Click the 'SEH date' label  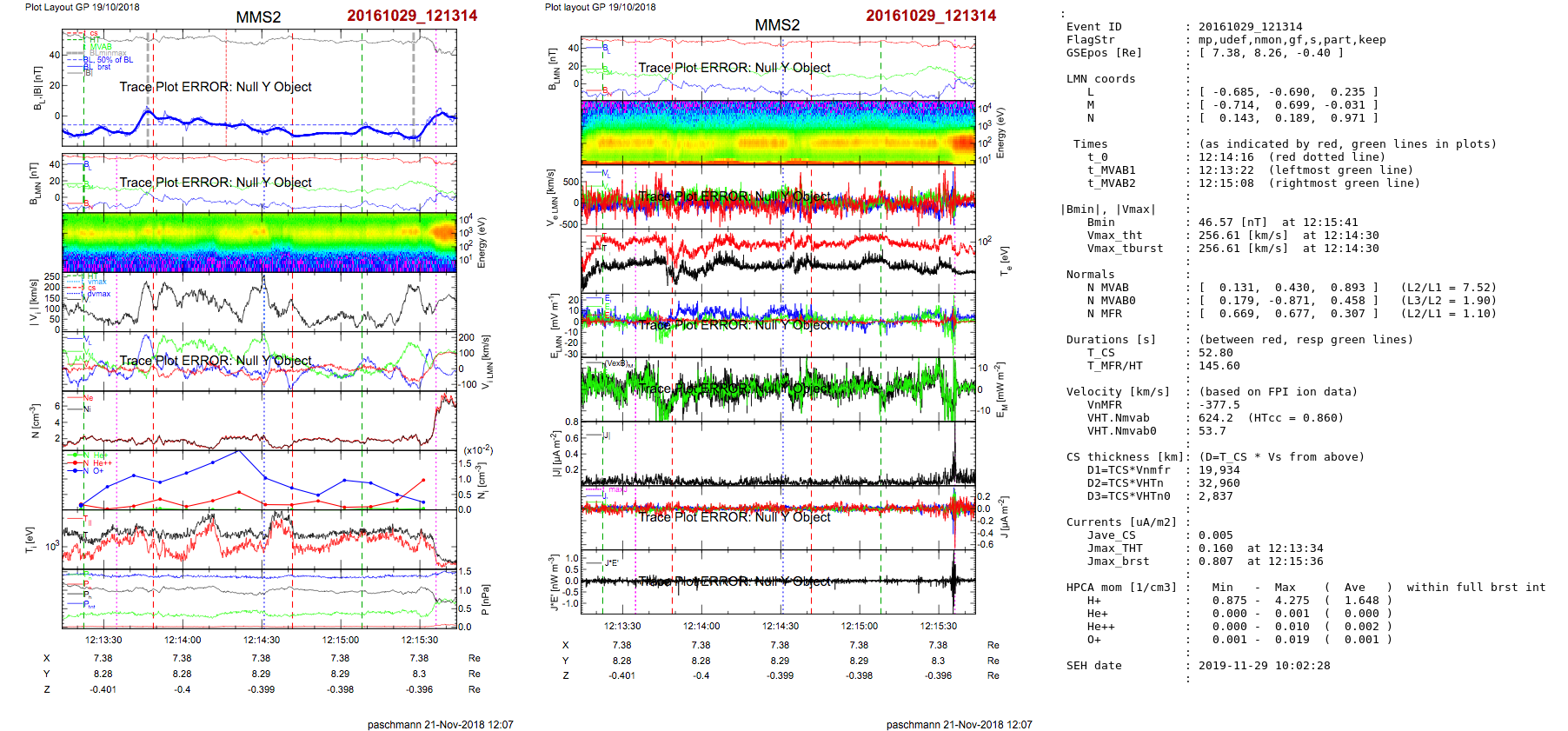tap(1093, 666)
